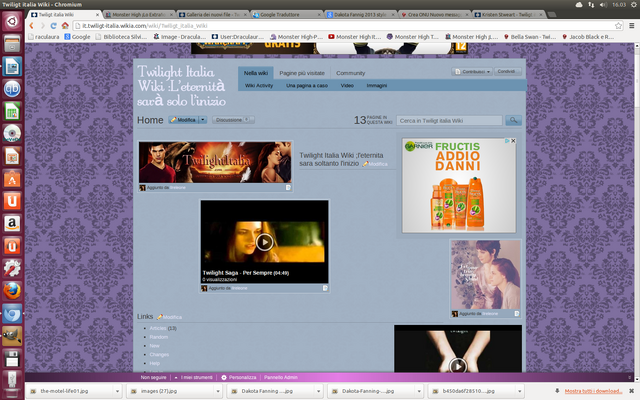640x400 pixels.
Task: Bookmark this page with the star icon
Action: click(x=618, y=26)
